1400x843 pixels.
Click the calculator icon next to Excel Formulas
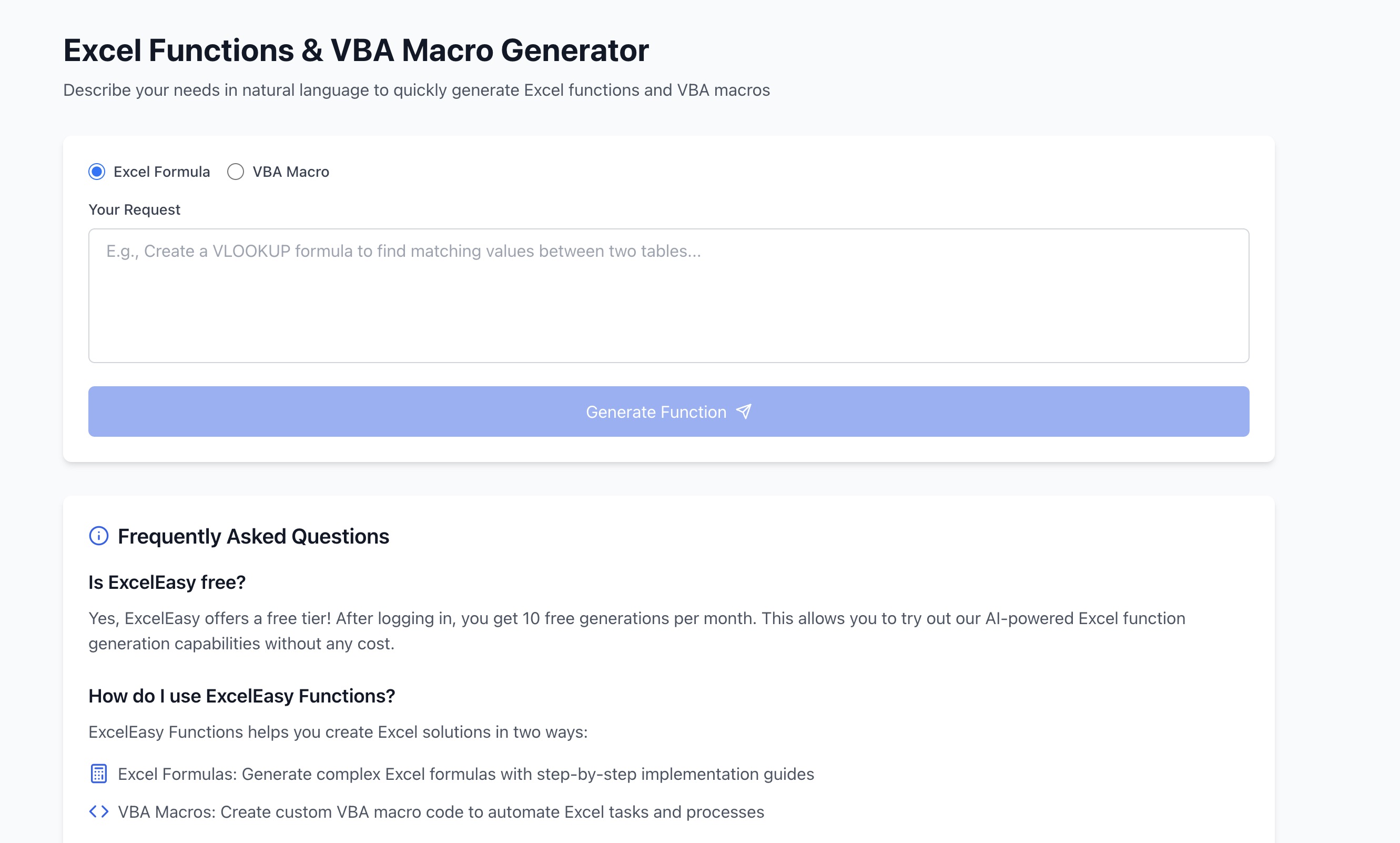pyautogui.click(x=99, y=774)
